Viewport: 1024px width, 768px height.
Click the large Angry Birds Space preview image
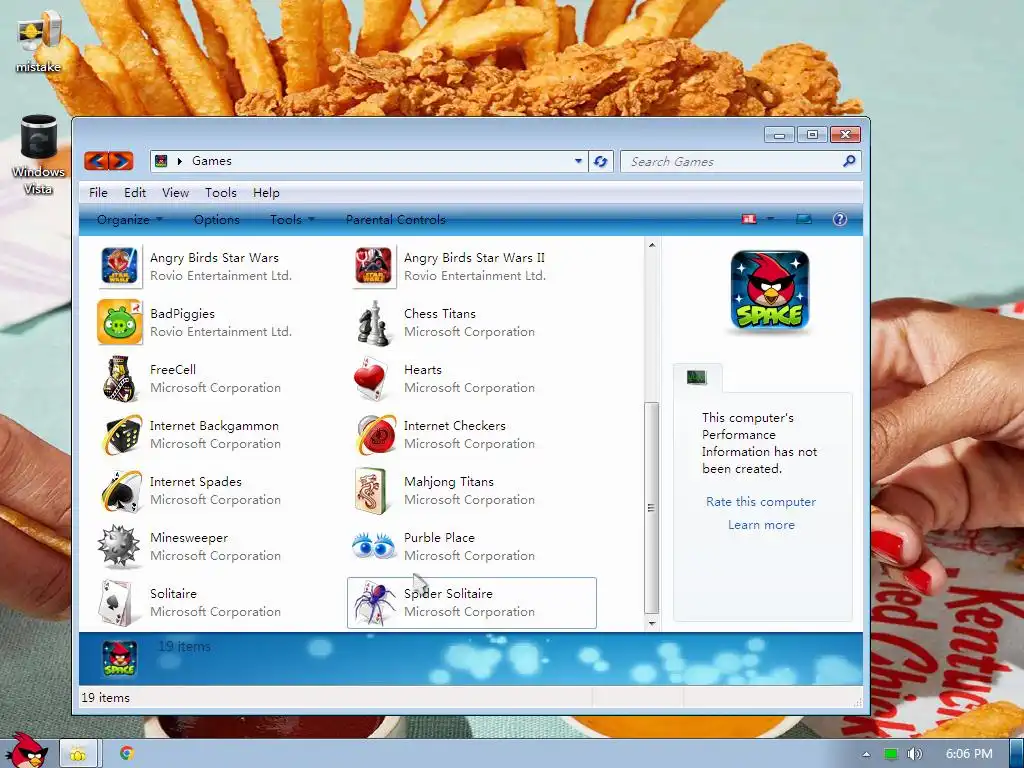point(770,290)
